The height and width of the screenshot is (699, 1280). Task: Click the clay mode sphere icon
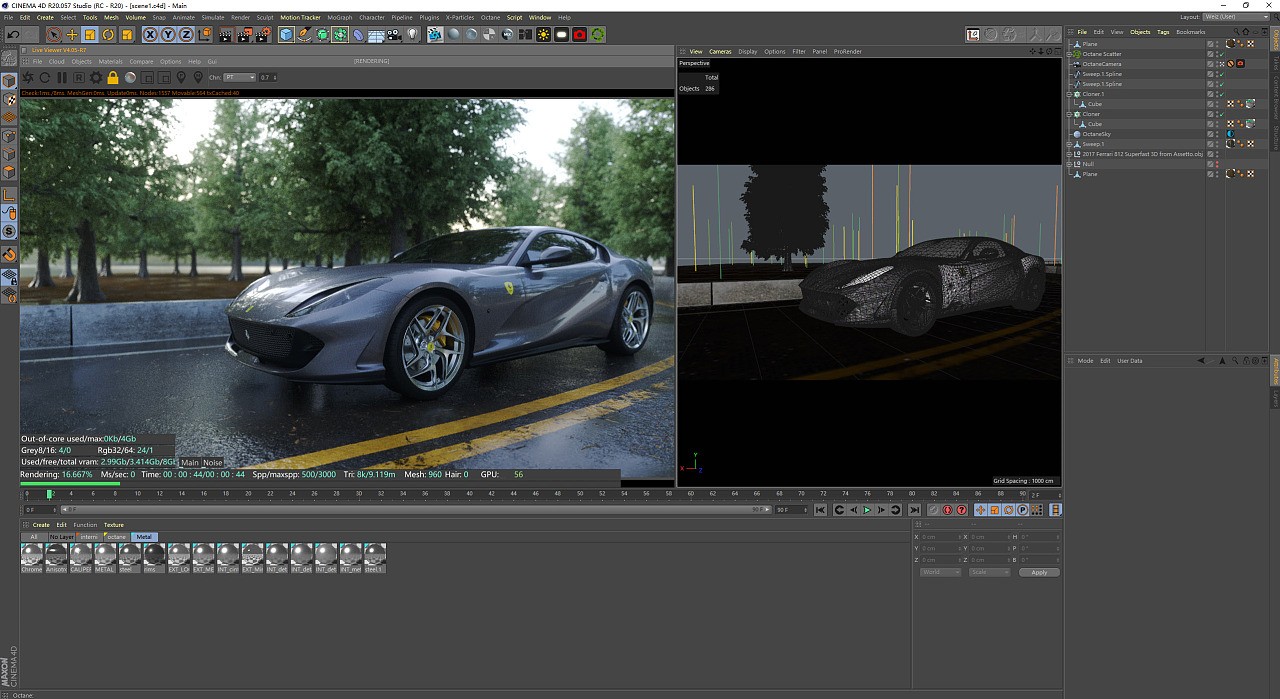(130, 77)
